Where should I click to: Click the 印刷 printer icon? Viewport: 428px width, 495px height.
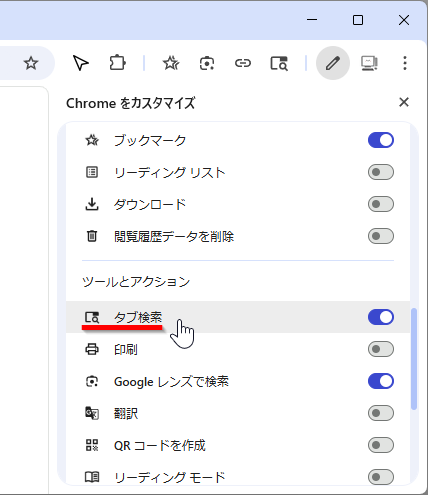[x=92, y=349]
